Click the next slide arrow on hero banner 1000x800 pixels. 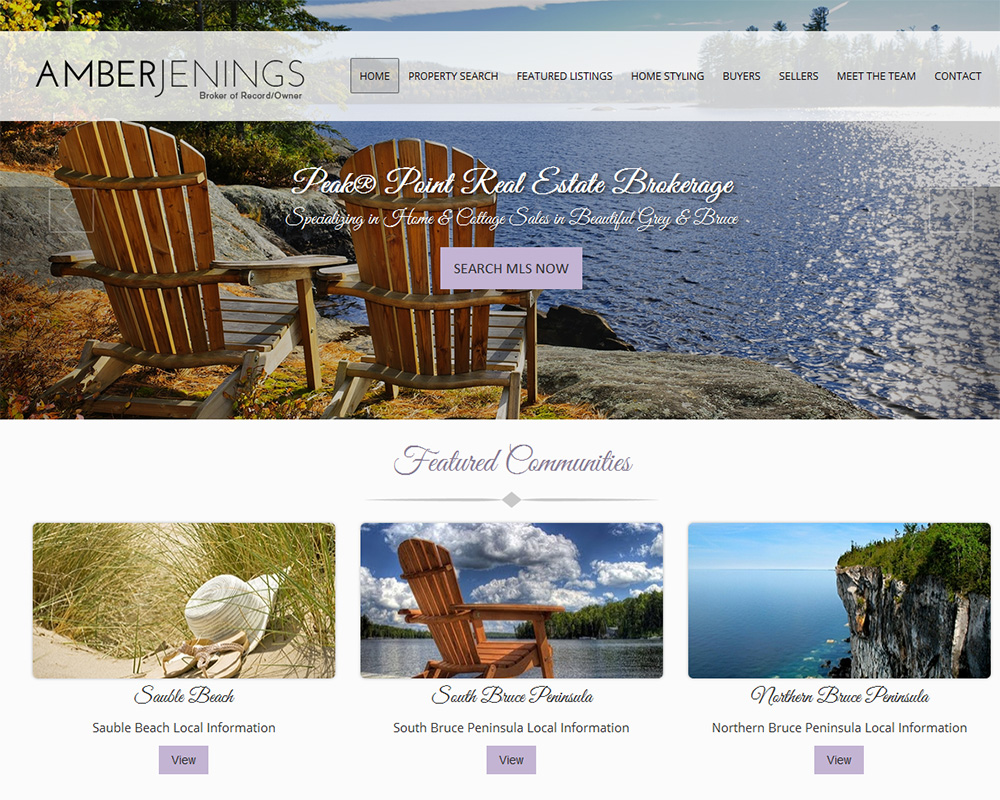[x=951, y=210]
